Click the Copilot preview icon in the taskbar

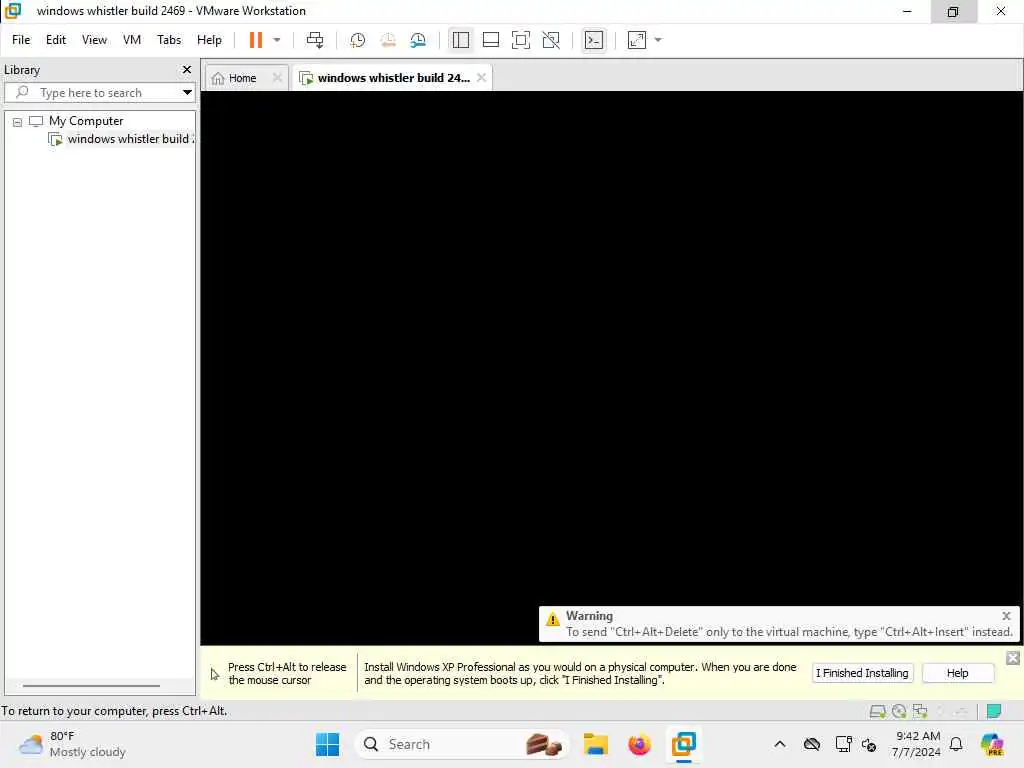(x=992, y=744)
